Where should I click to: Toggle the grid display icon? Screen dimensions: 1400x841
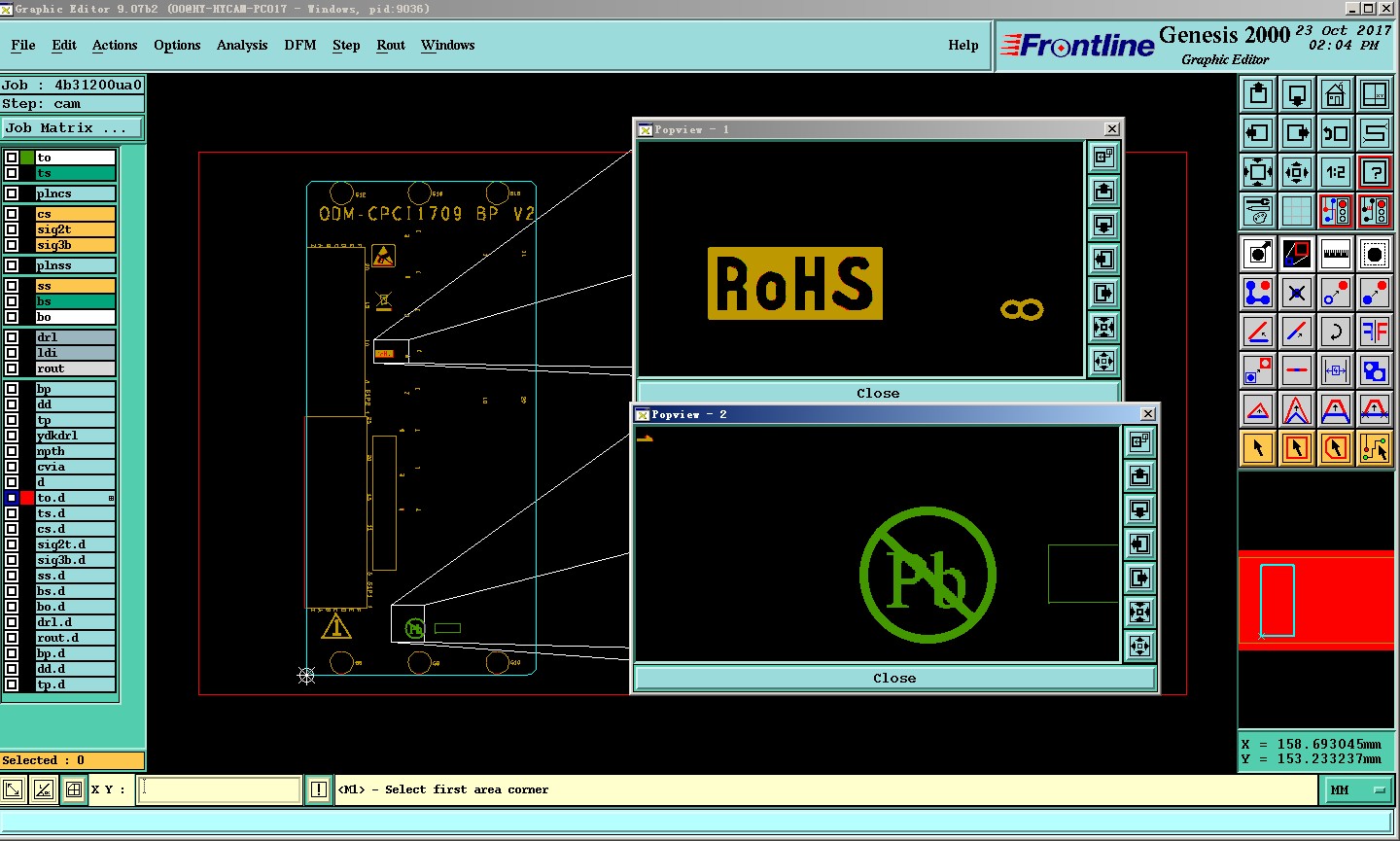coord(1297,211)
